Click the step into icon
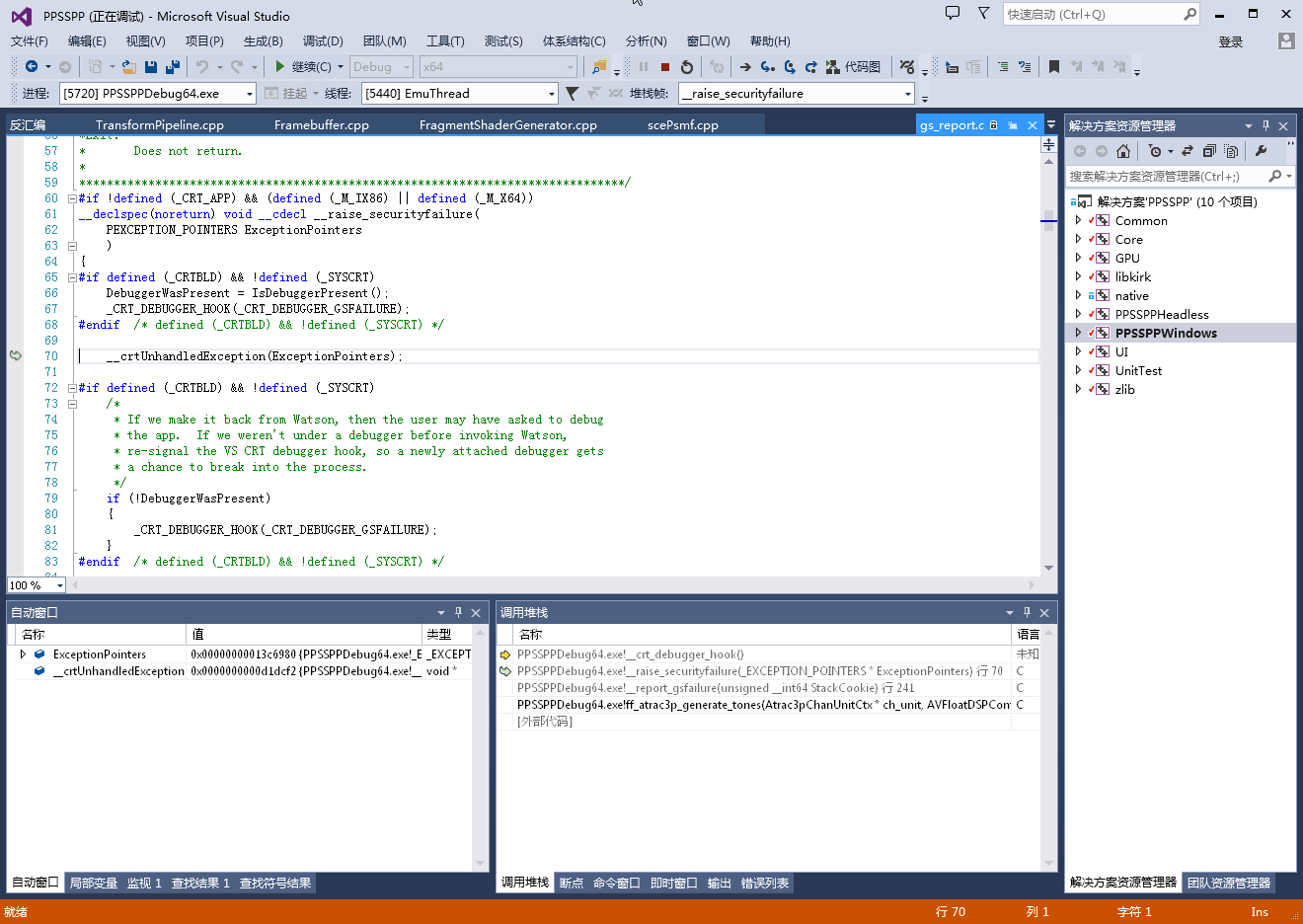Viewport: 1303px width, 924px height. (x=767, y=67)
